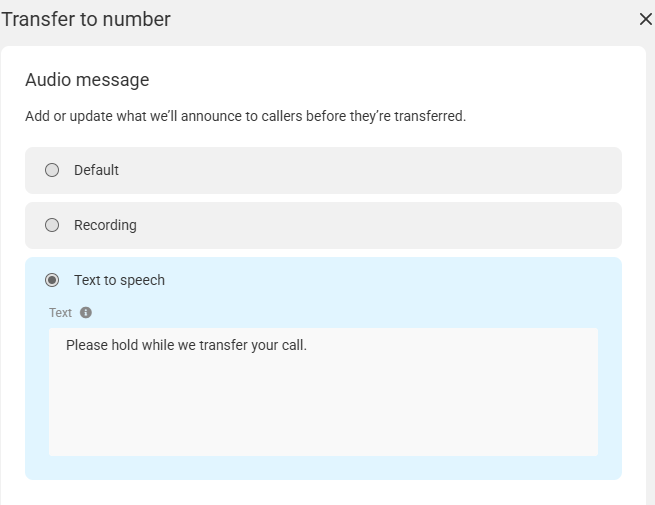
Task: Choose the Recording radio button
Action: [52, 225]
